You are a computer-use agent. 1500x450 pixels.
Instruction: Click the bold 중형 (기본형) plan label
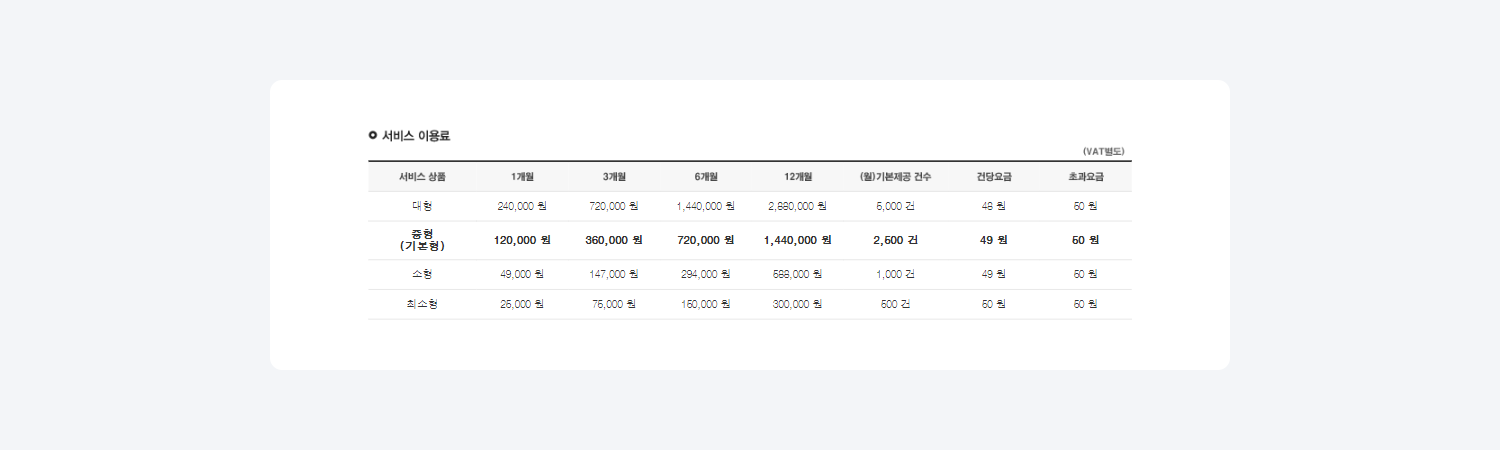click(422, 240)
